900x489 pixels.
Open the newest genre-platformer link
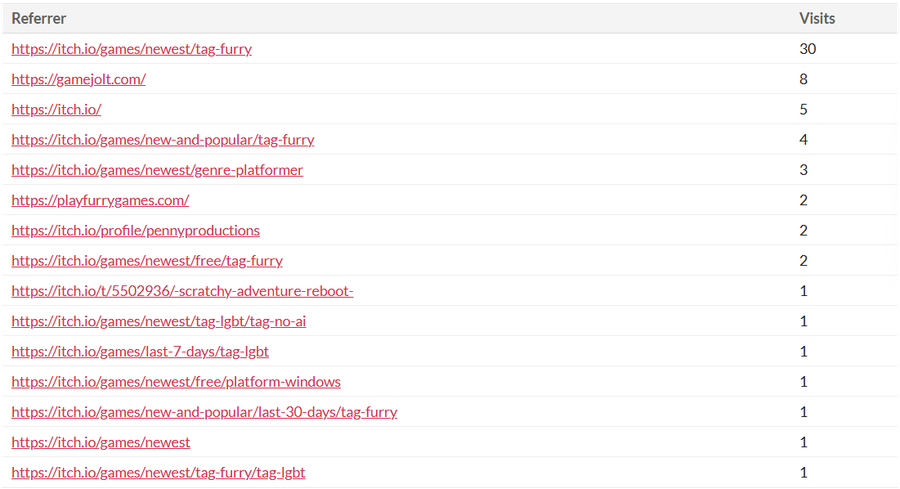tap(157, 170)
